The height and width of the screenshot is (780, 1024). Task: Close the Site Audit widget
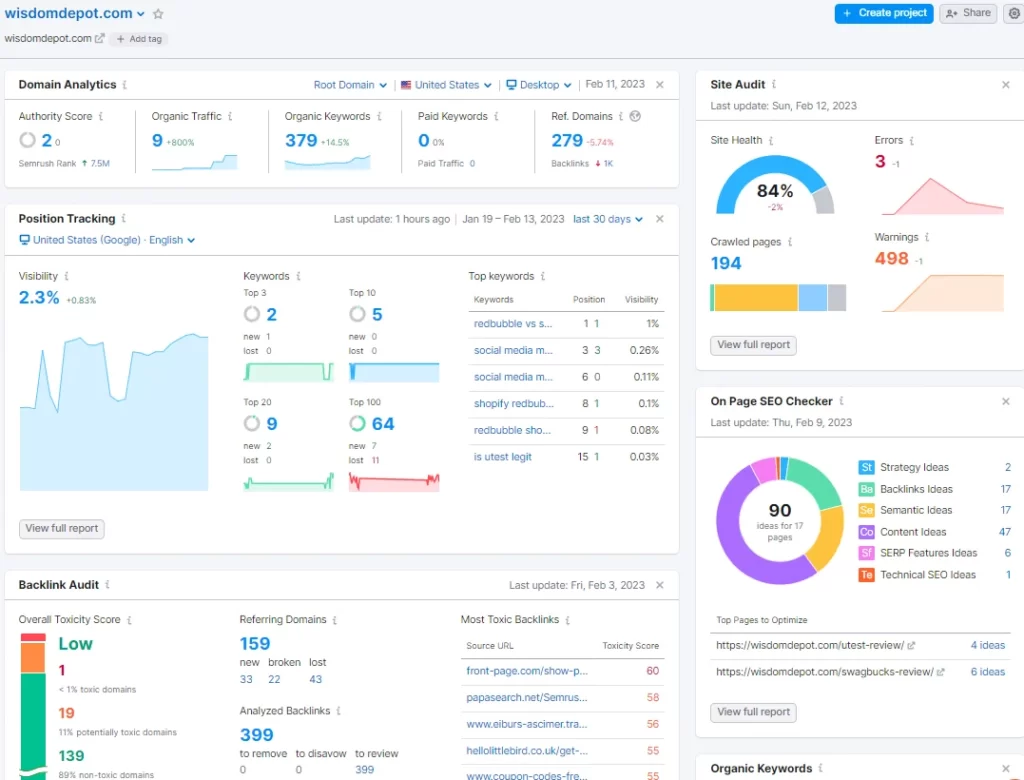(x=1006, y=85)
